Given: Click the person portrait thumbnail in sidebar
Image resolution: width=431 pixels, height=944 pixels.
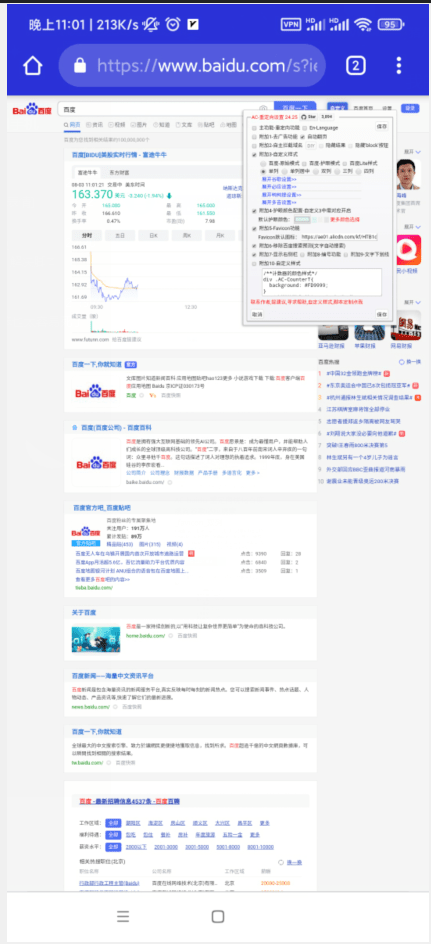Looking at the screenshot, I should (409, 175).
